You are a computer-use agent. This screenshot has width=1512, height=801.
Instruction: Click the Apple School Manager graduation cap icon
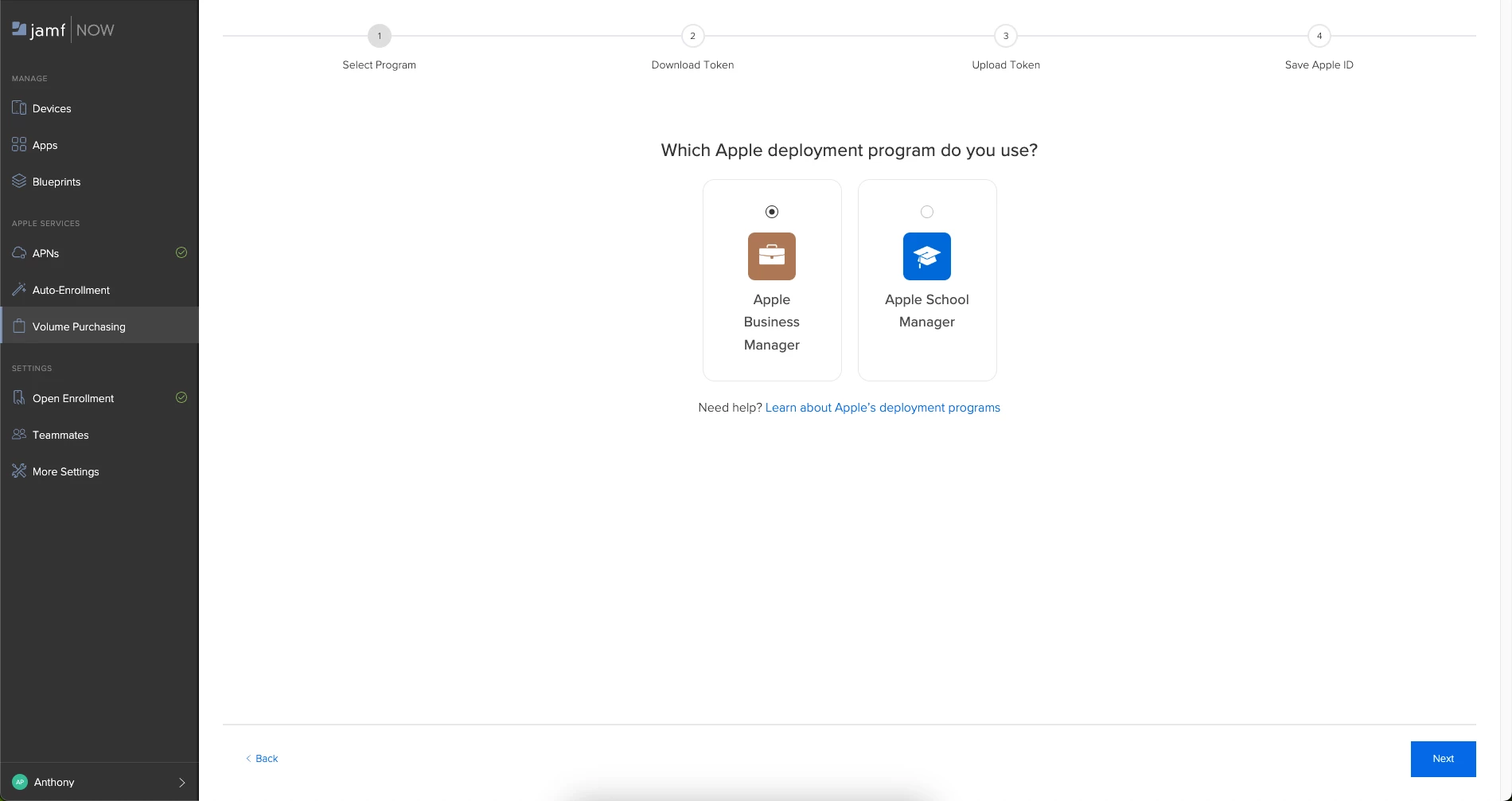click(x=927, y=256)
